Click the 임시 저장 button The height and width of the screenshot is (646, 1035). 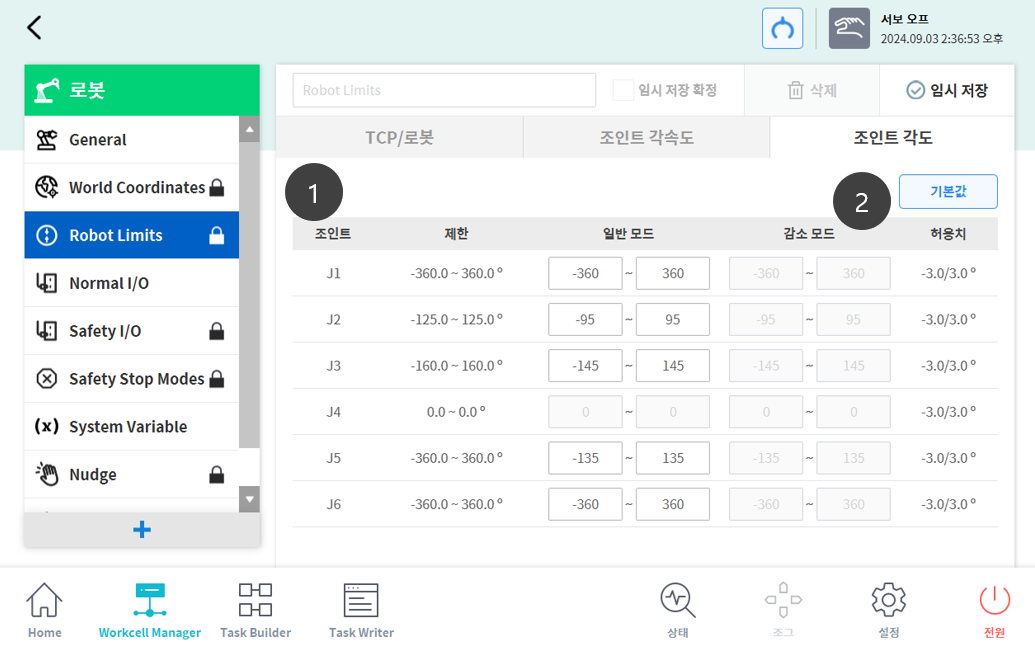pos(946,90)
